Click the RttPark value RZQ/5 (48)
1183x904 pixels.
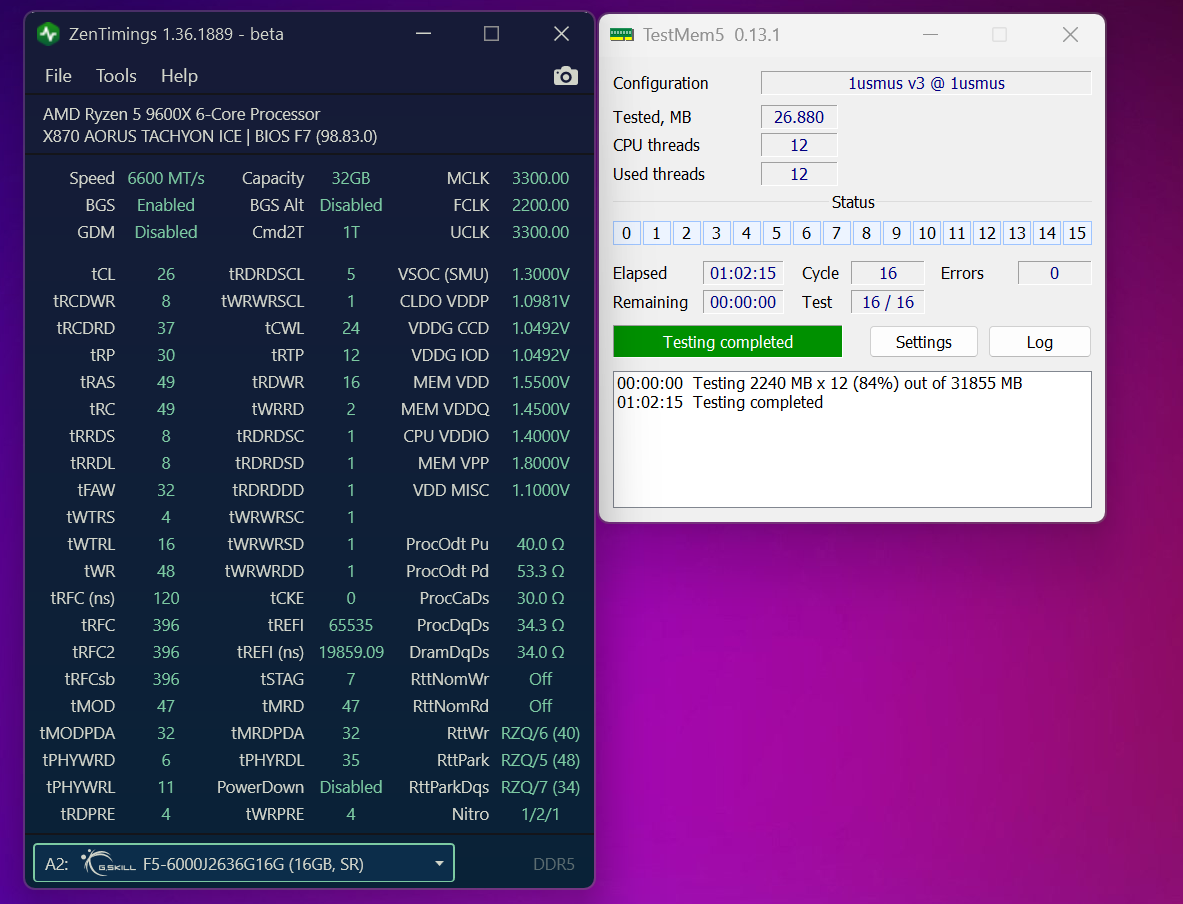pyautogui.click(x=540, y=760)
